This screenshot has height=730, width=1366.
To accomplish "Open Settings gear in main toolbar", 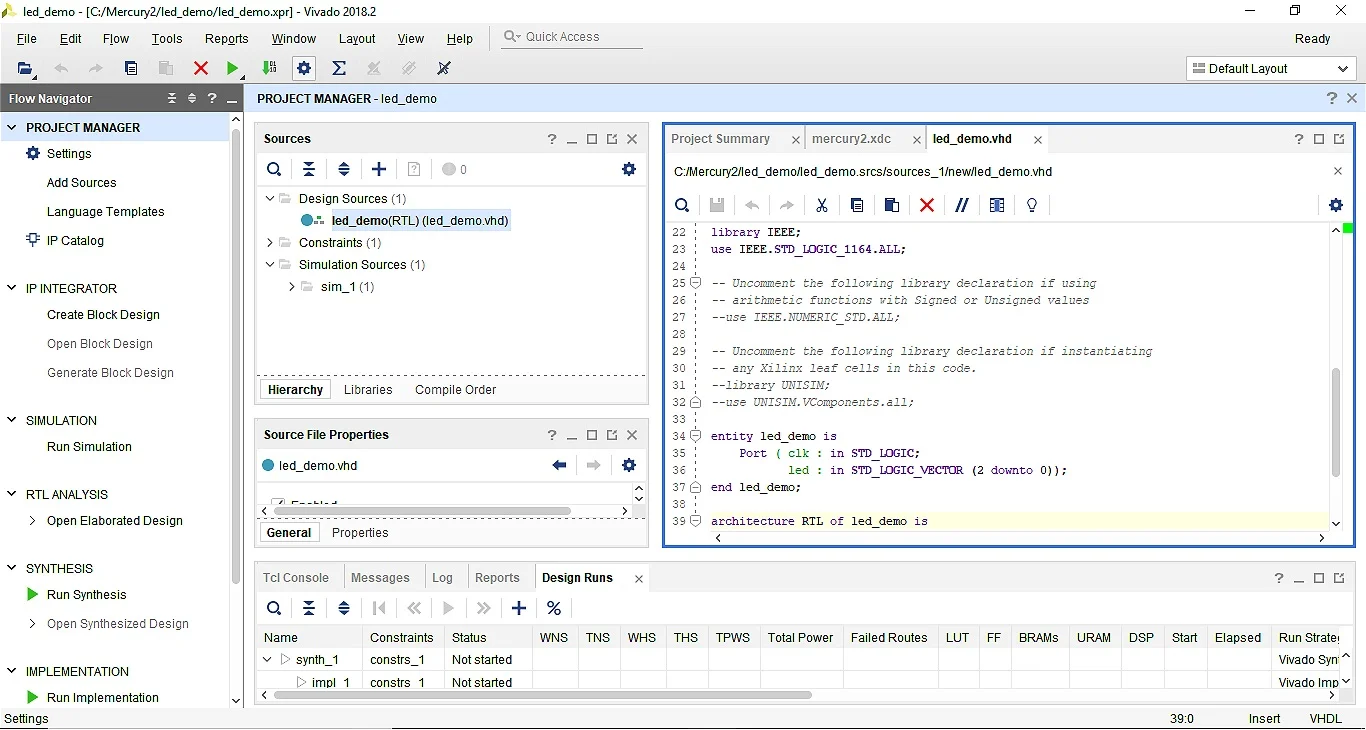I will pos(304,68).
